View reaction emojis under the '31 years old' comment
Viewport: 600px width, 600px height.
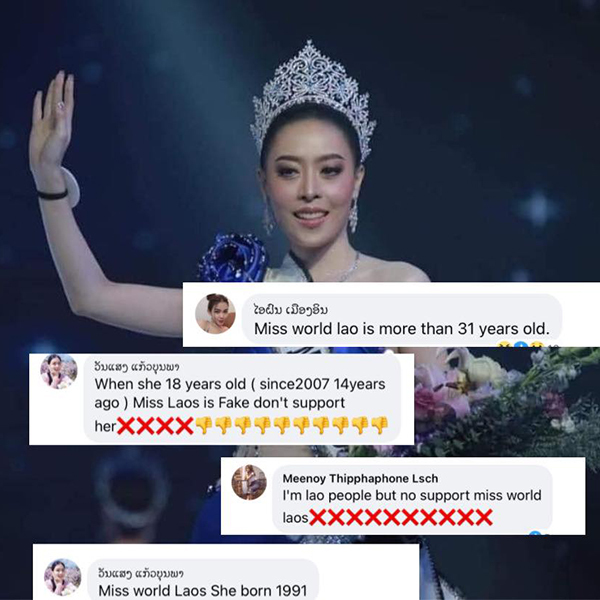(526, 344)
